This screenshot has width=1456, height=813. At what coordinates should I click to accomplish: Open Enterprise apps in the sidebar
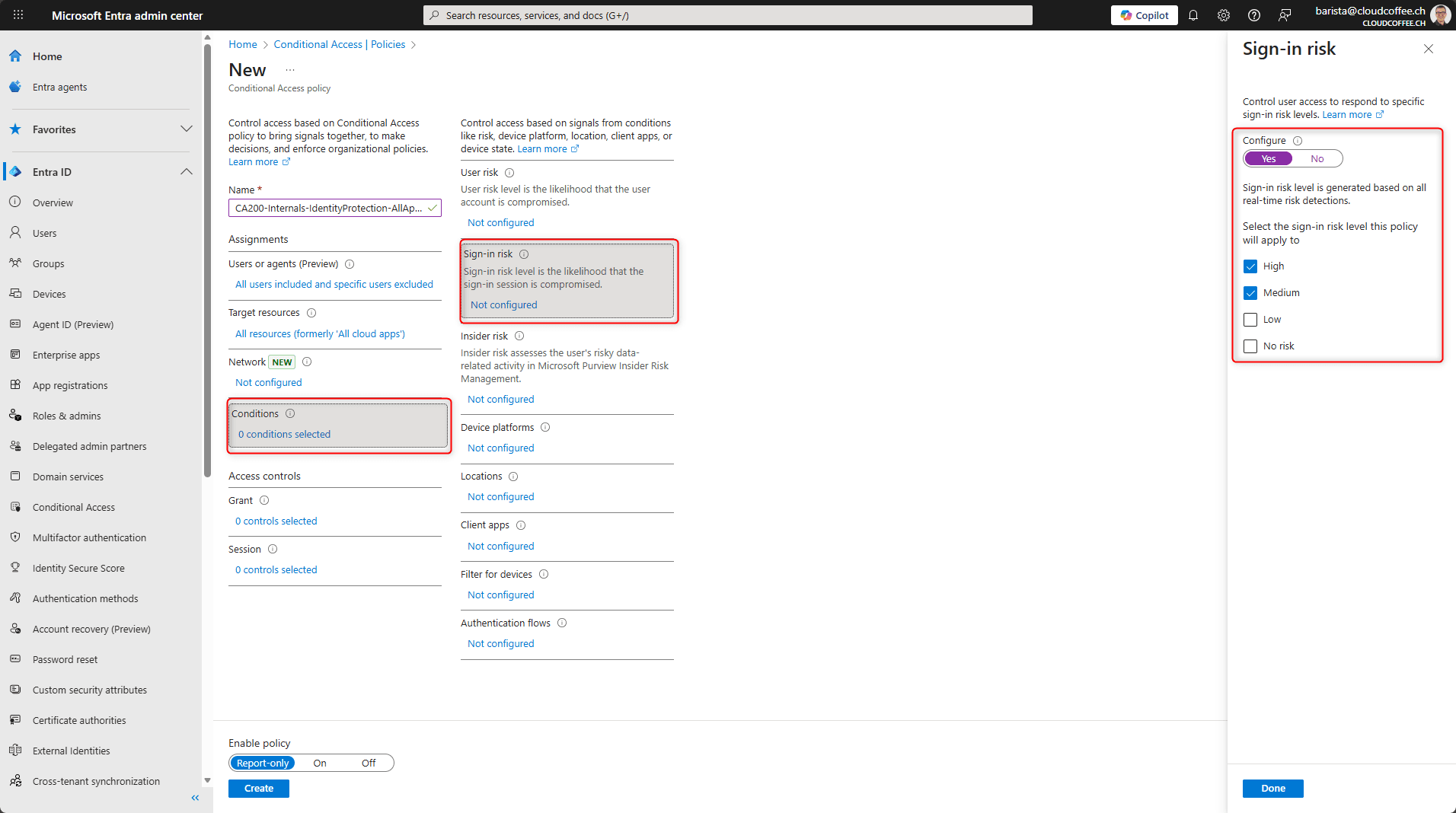click(x=66, y=354)
